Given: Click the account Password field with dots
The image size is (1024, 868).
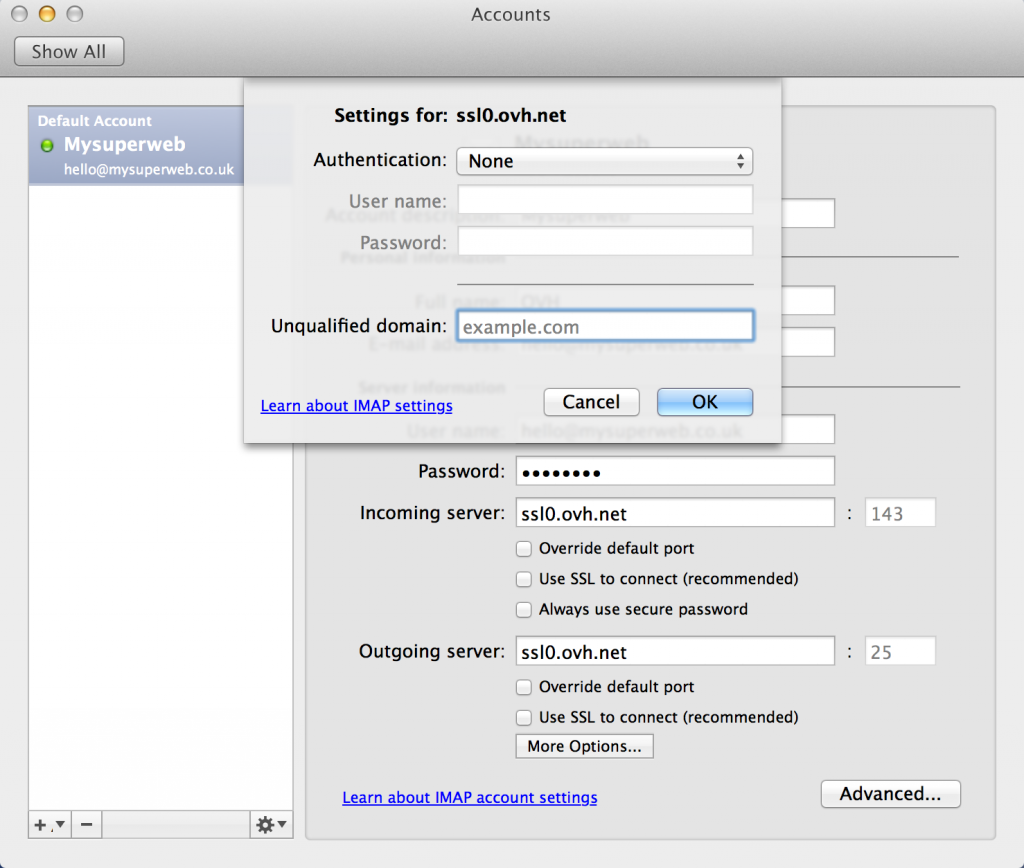Looking at the screenshot, I should (x=675, y=471).
